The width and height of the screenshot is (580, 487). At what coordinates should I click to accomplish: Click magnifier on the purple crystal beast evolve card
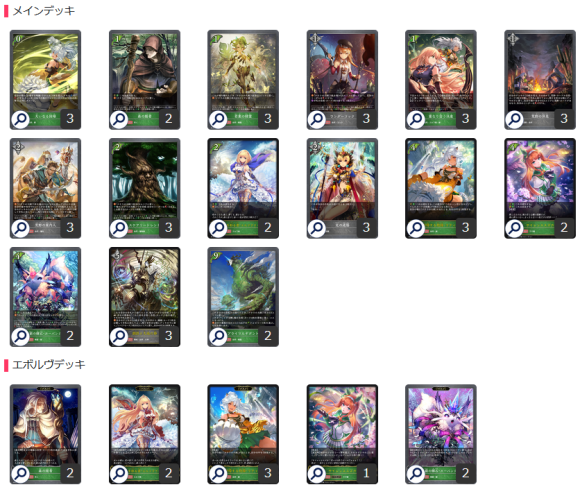coord(416,474)
